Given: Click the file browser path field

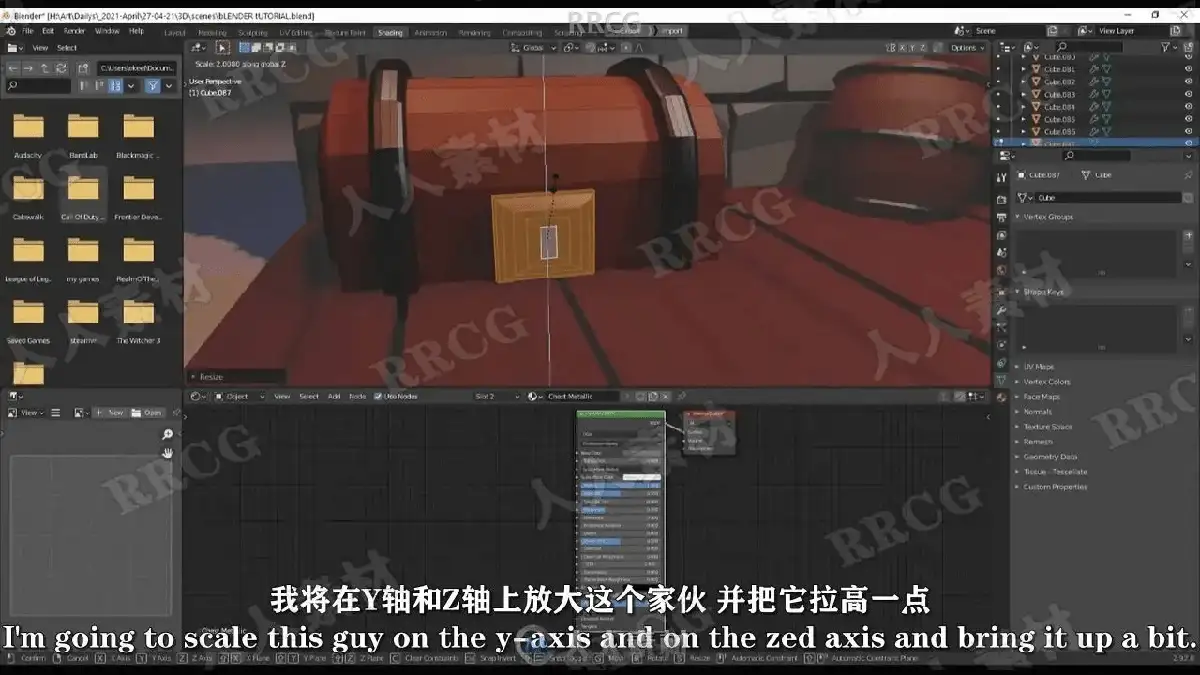Looking at the screenshot, I should coord(138,67).
